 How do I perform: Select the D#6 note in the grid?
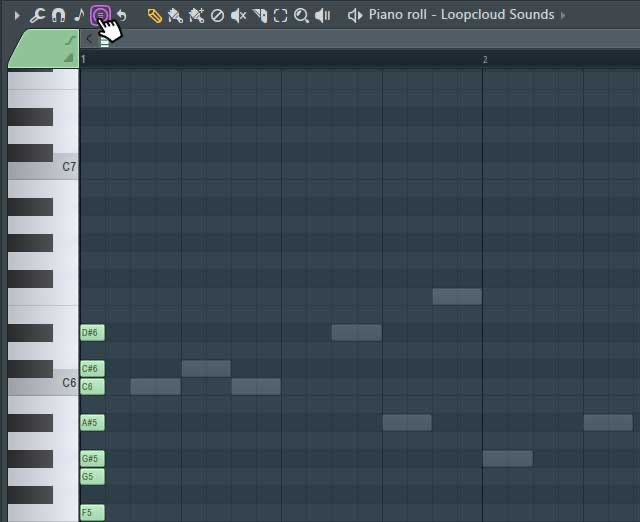coord(356,332)
